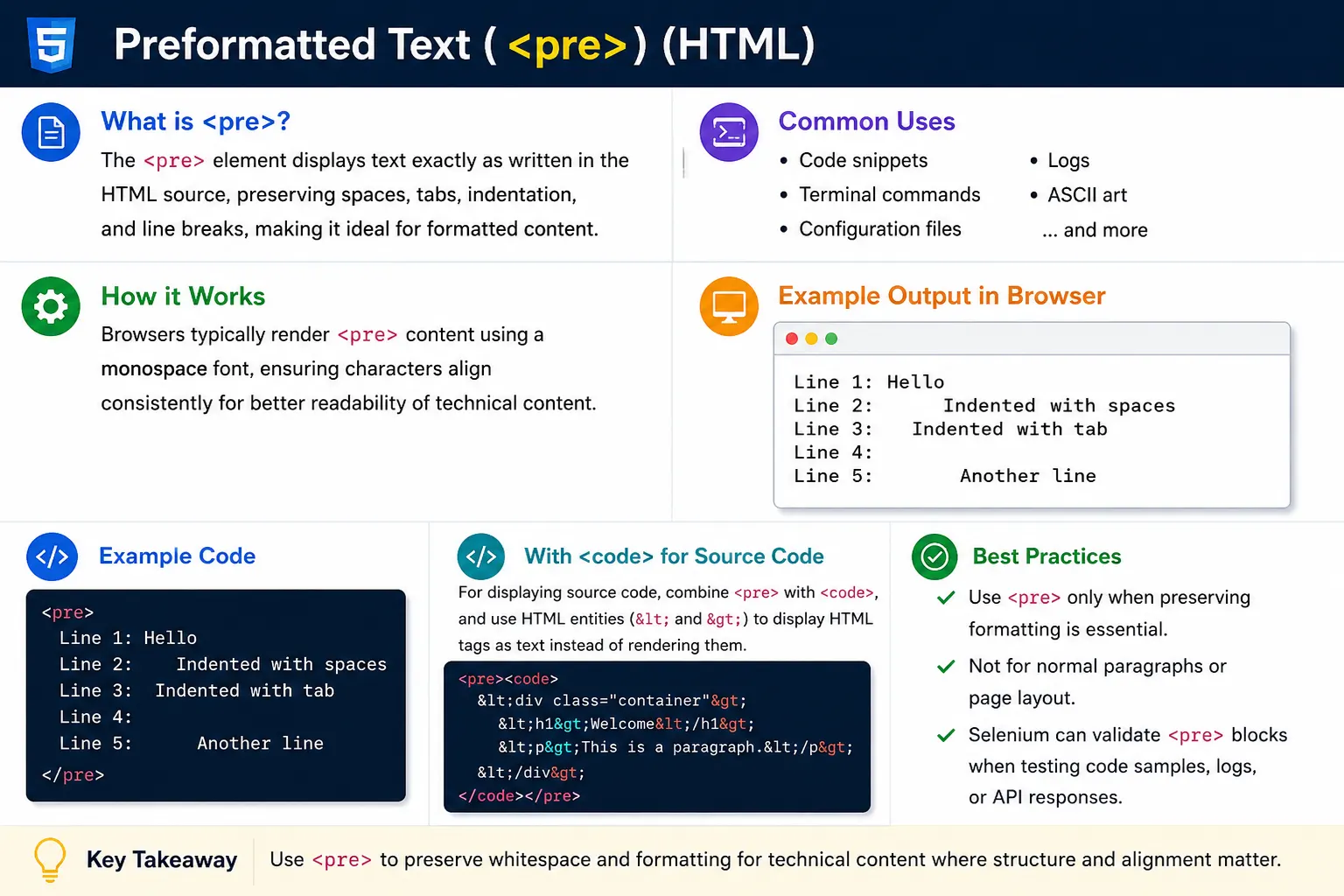Select the green circled checkmark beside Best Practices
Image resolution: width=1344 pixels, height=896 pixels.
pos(934,556)
